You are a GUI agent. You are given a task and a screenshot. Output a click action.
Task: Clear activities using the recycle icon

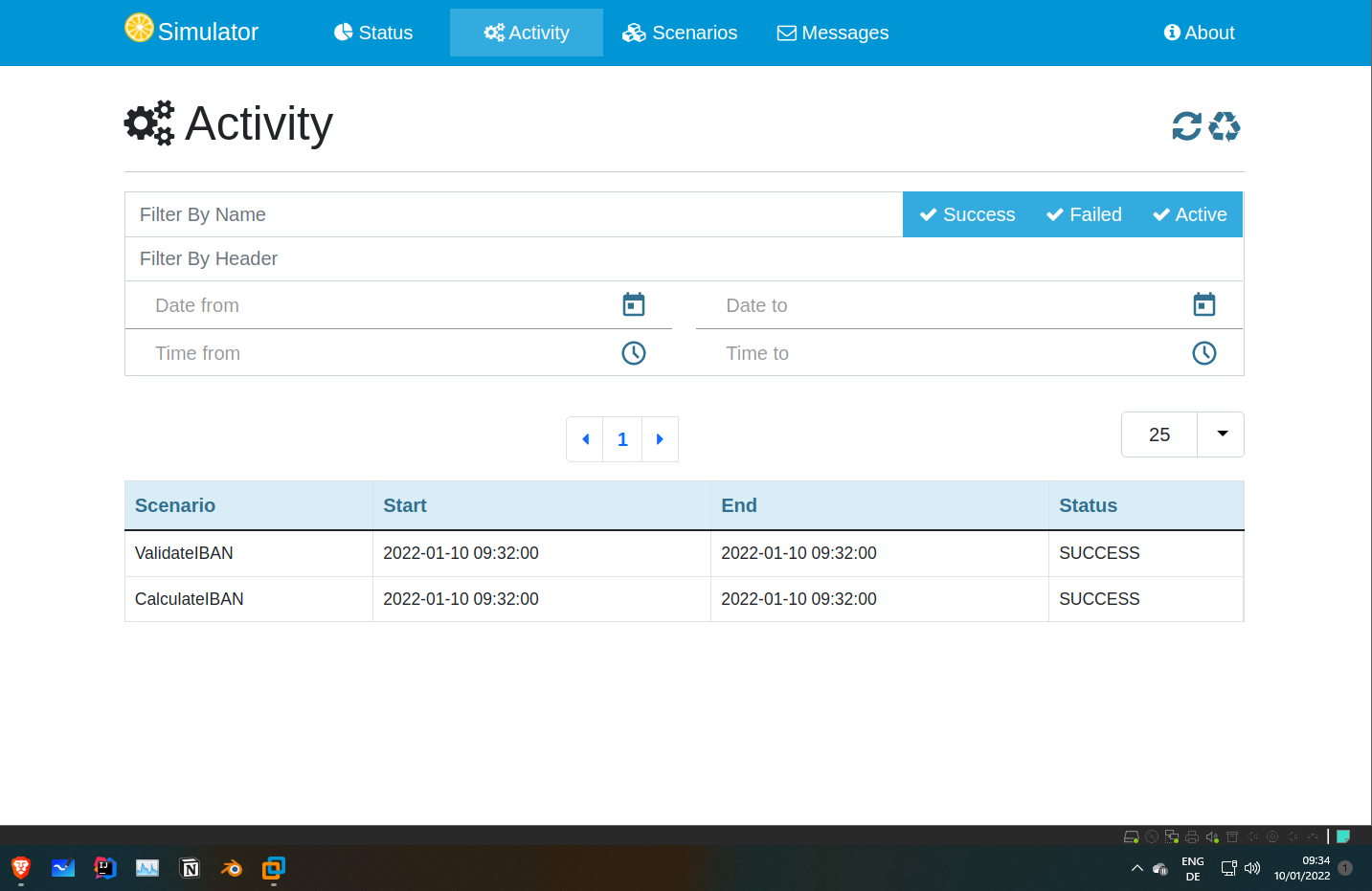1226,125
